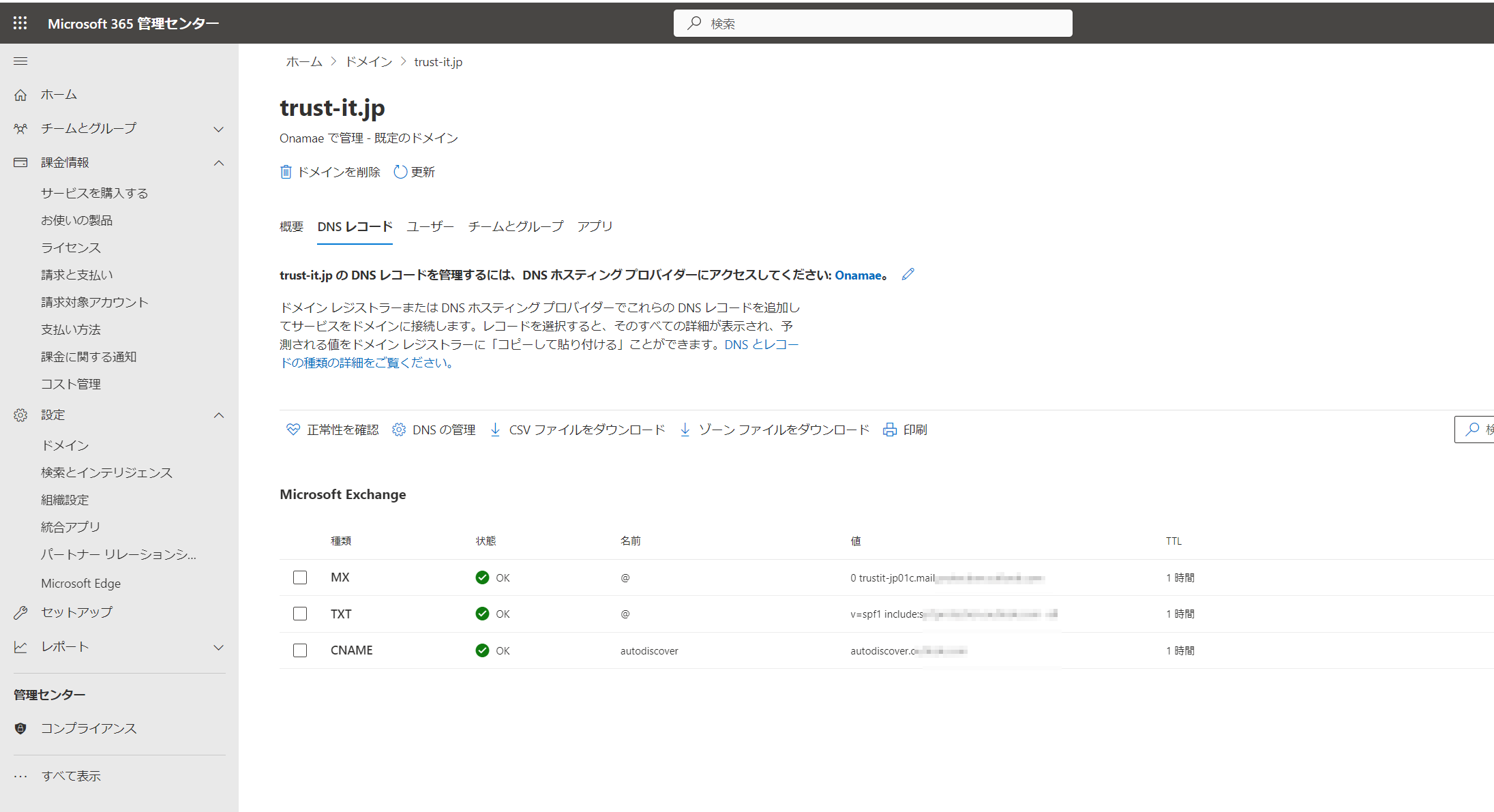Viewport: 1494px width, 812px height.
Task: Open 検索とインテリジェンス in sidebar
Action: (x=106, y=472)
